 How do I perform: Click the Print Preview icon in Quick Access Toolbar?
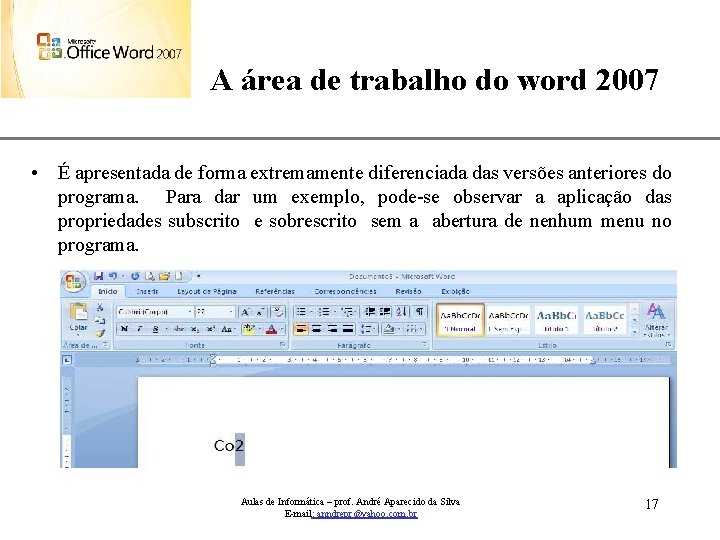(150, 276)
